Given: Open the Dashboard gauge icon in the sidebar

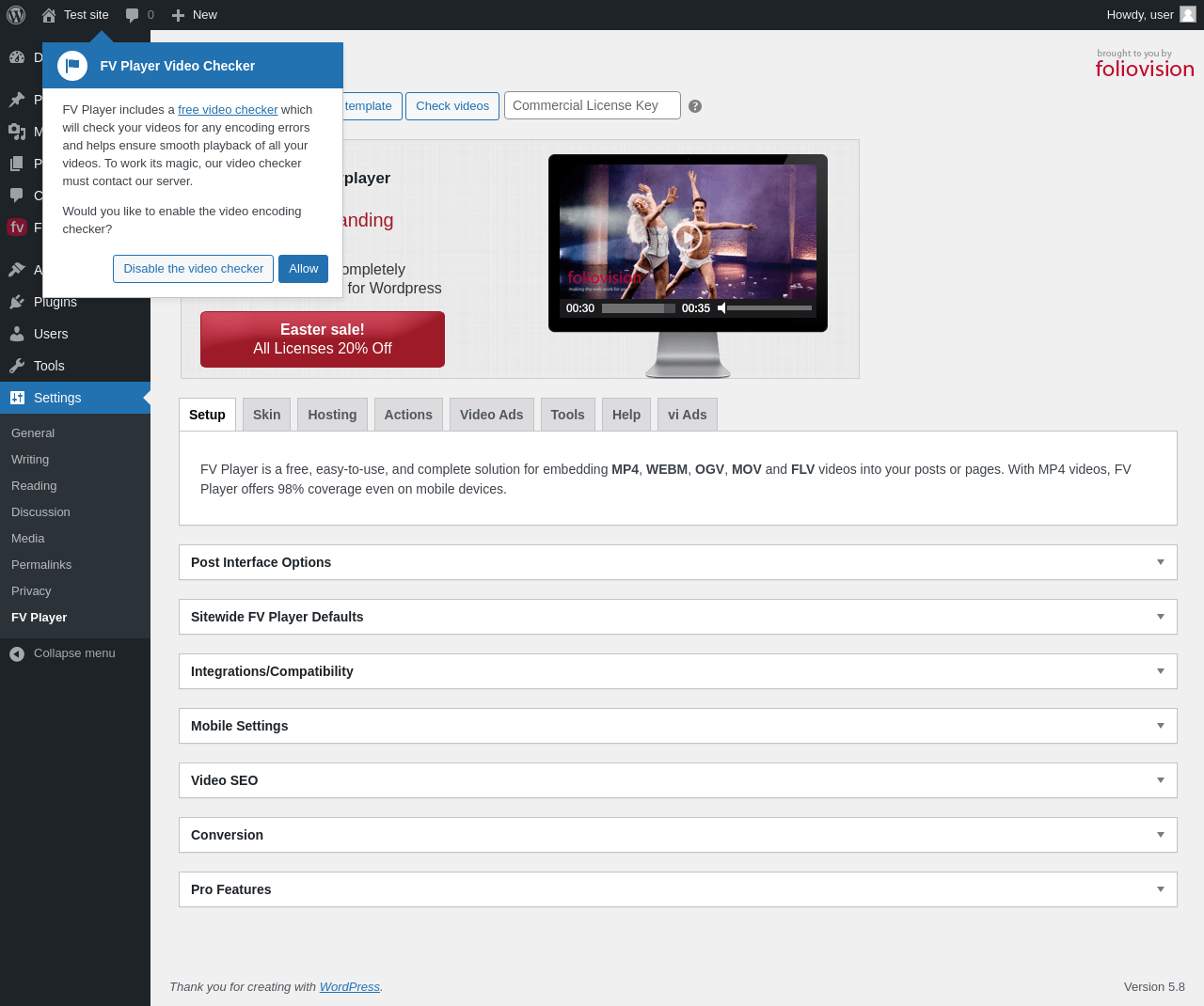Looking at the screenshot, I should [x=17, y=57].
